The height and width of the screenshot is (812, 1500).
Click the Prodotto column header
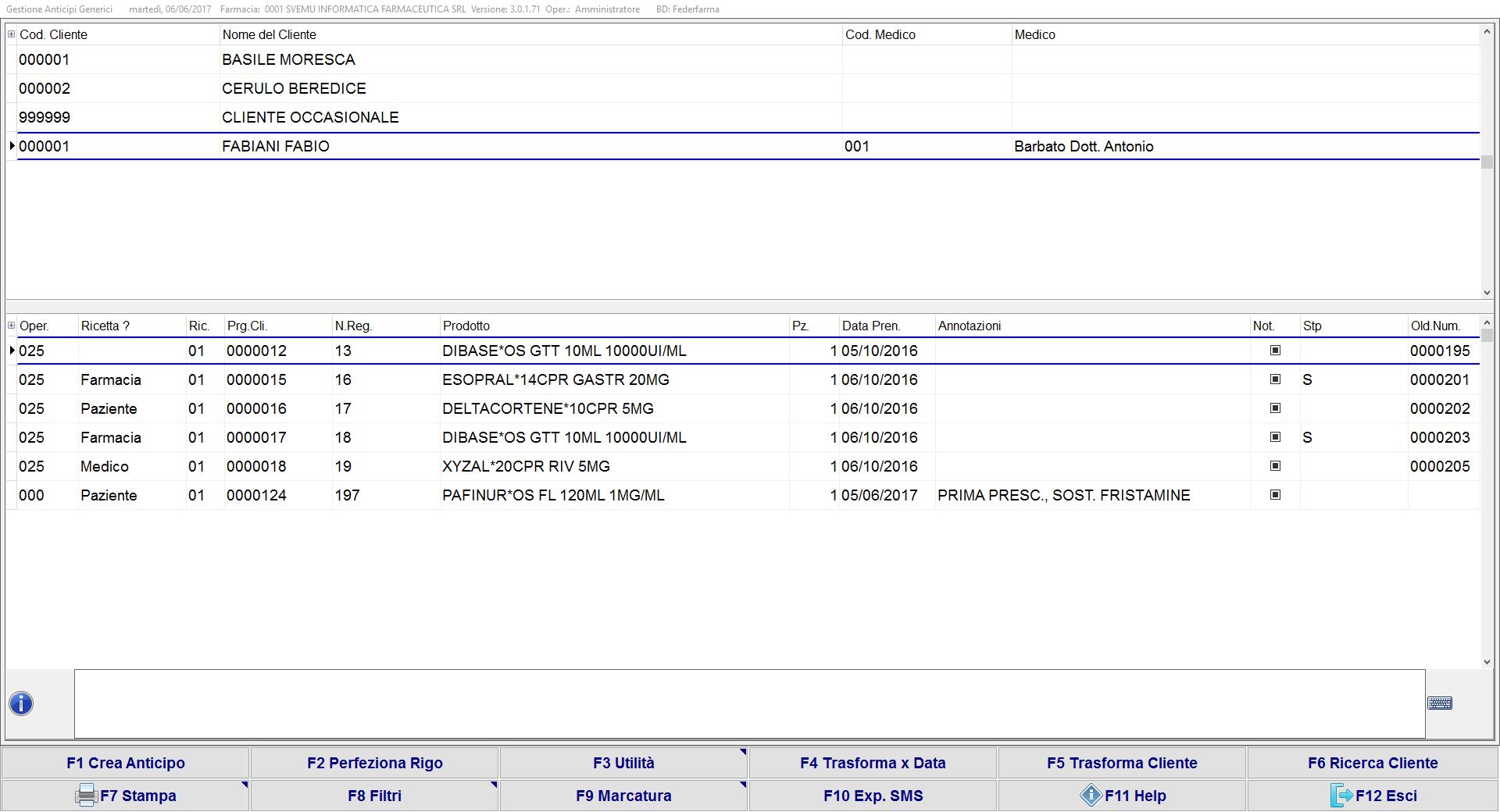(x=466, y=326)
